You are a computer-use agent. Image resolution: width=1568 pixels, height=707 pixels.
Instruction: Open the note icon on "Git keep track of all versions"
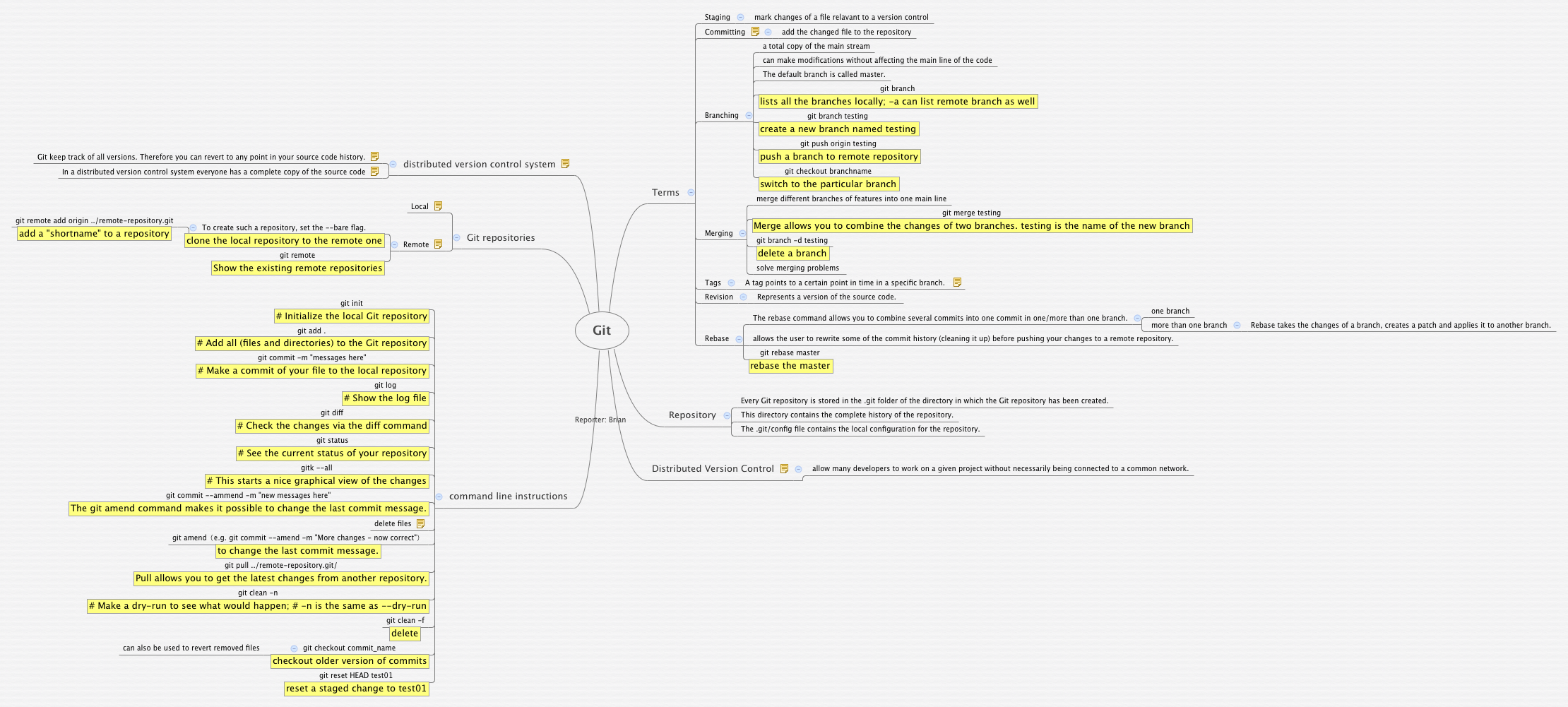pos(374,157)
